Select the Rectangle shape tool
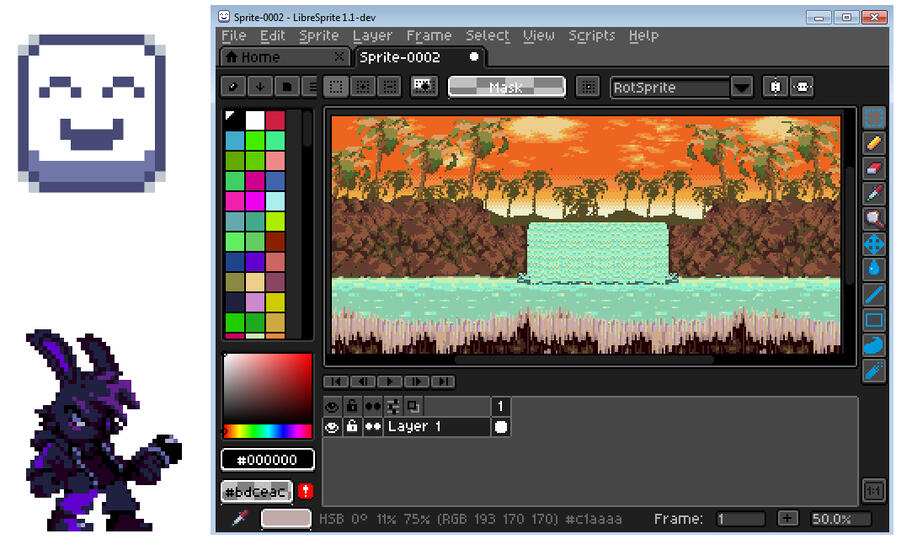 (874, 320)
